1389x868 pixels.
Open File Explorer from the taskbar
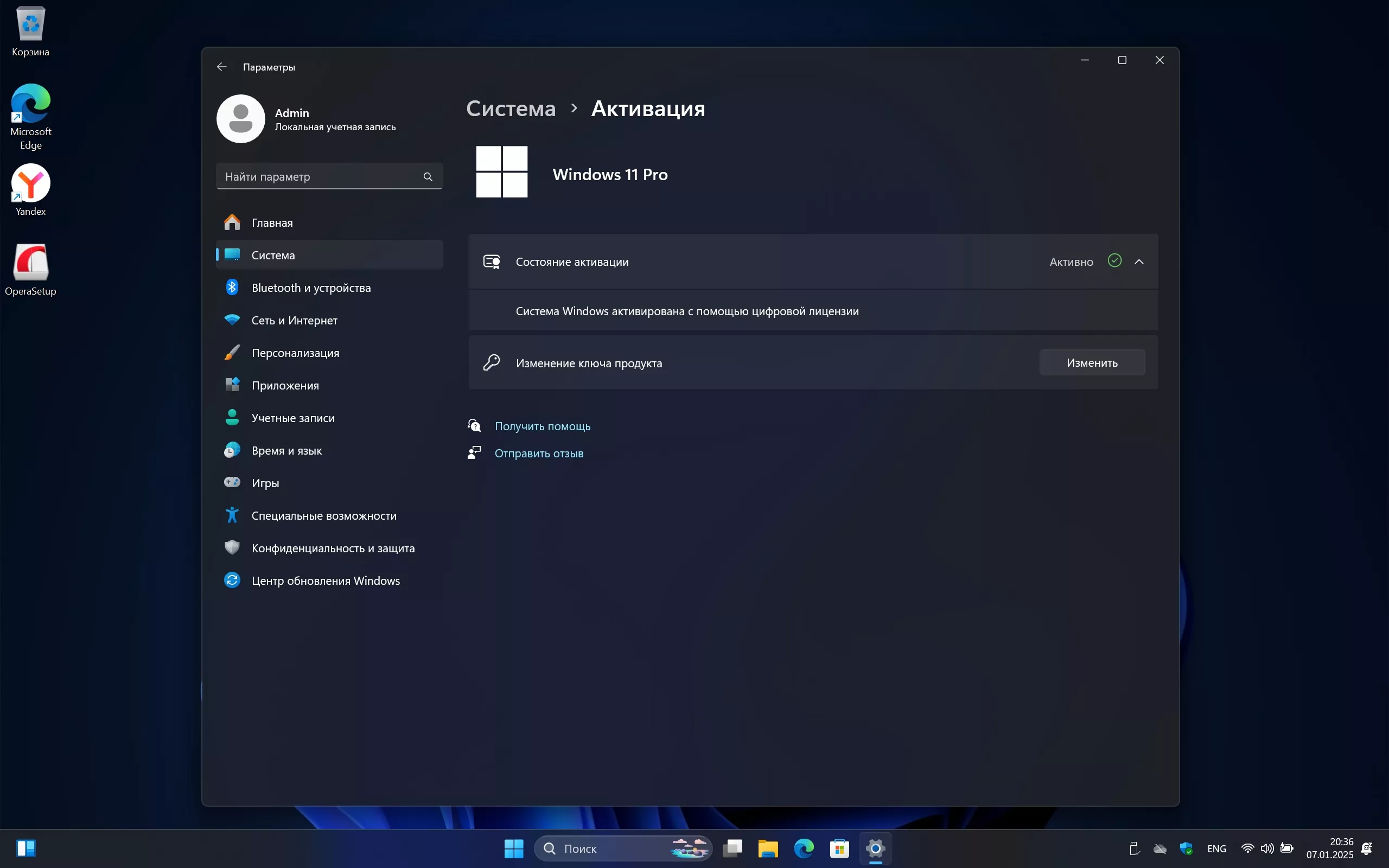[768, 848]
